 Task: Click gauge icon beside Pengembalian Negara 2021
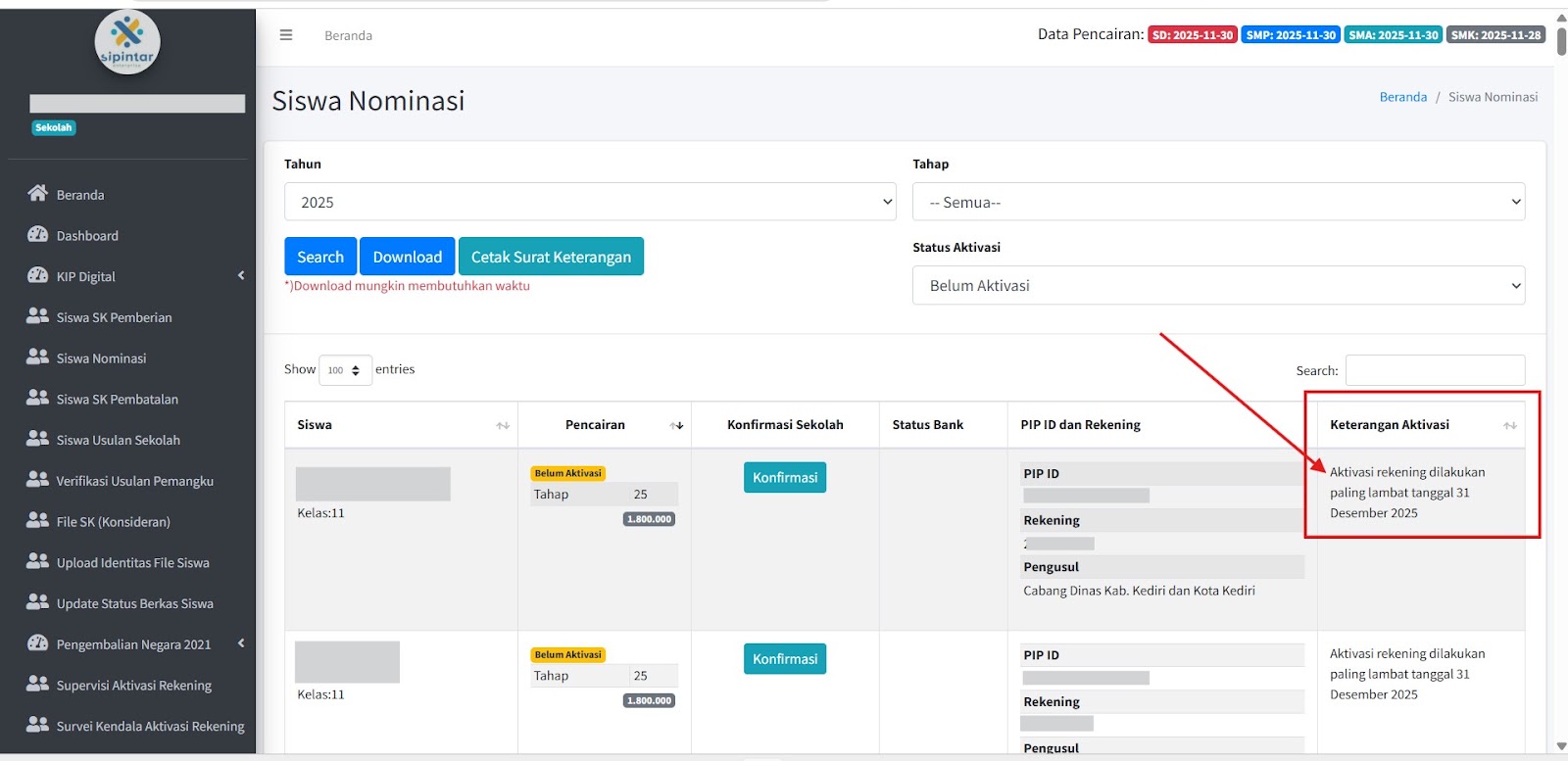(x=37, y=642)
